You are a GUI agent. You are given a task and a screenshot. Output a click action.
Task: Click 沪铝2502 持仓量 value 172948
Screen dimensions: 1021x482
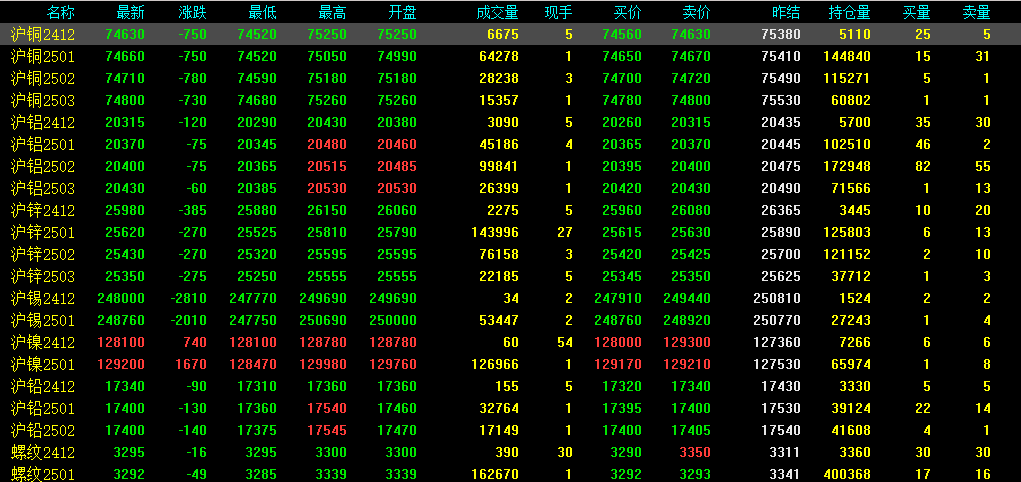click(x=847, y=167)
